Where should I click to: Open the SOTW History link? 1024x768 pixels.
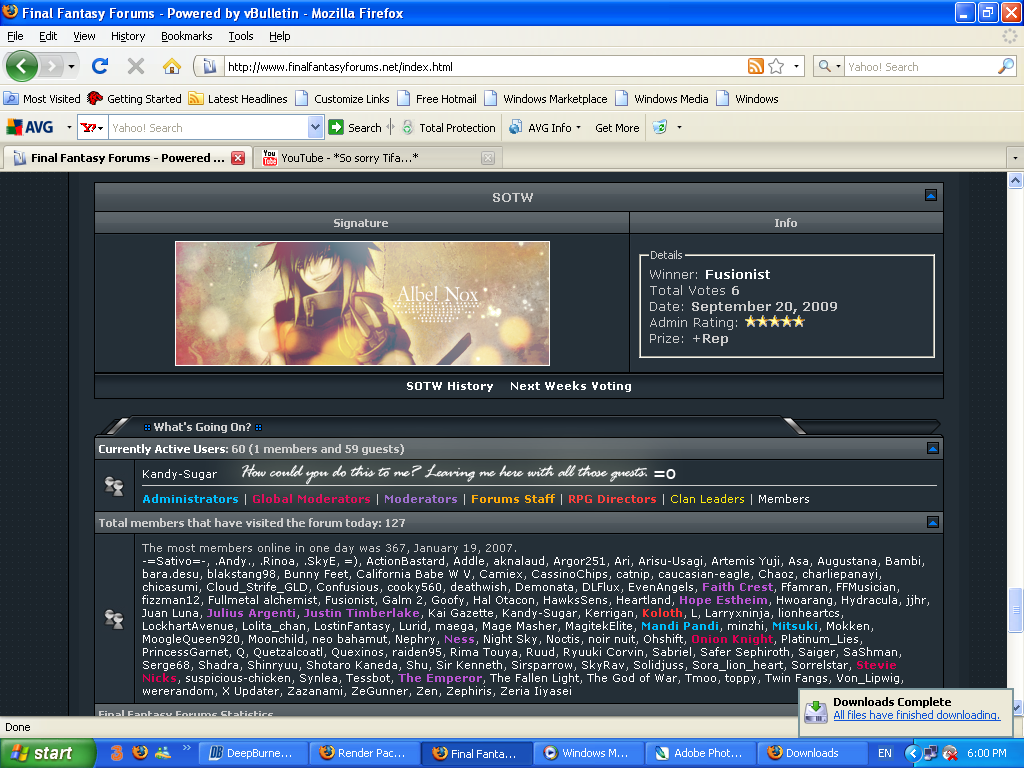[x=449, y=386]
